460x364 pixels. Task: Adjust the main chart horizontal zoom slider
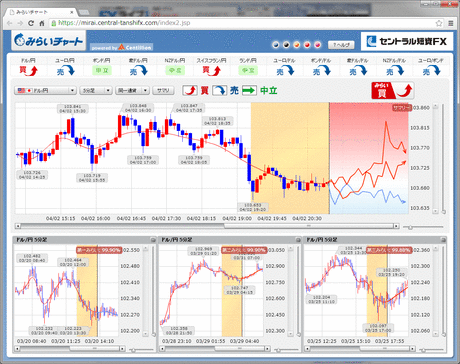click(410, 227)
